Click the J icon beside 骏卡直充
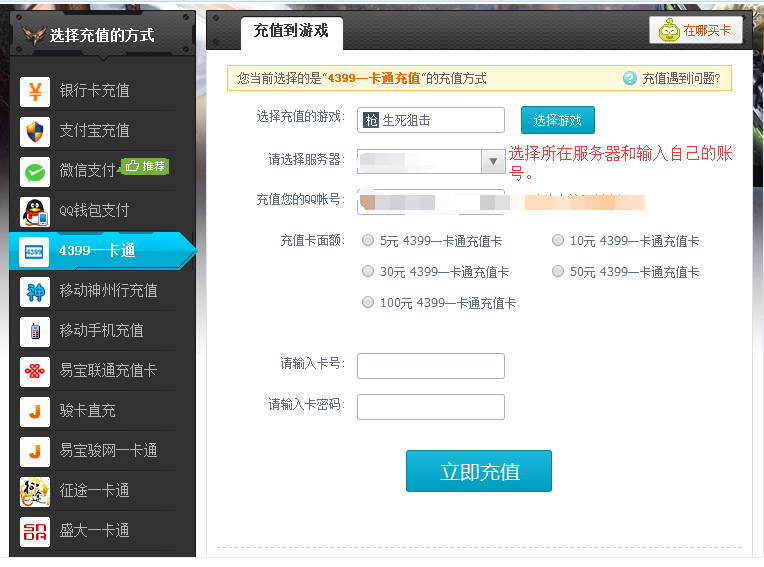The width and height of the screenshot is (764, 567). tap(35, 412)
